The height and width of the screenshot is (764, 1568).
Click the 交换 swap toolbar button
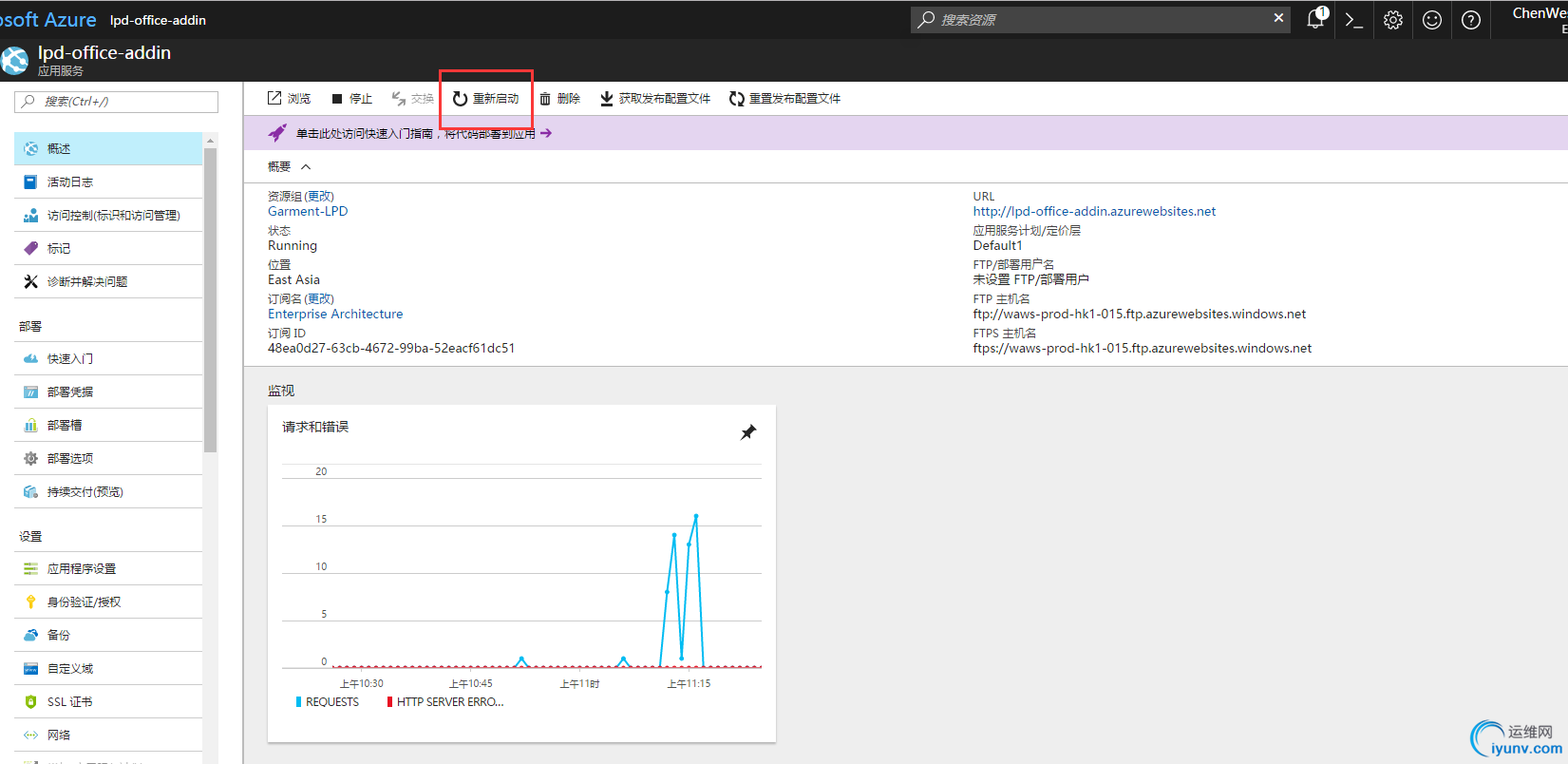[413, 99]
